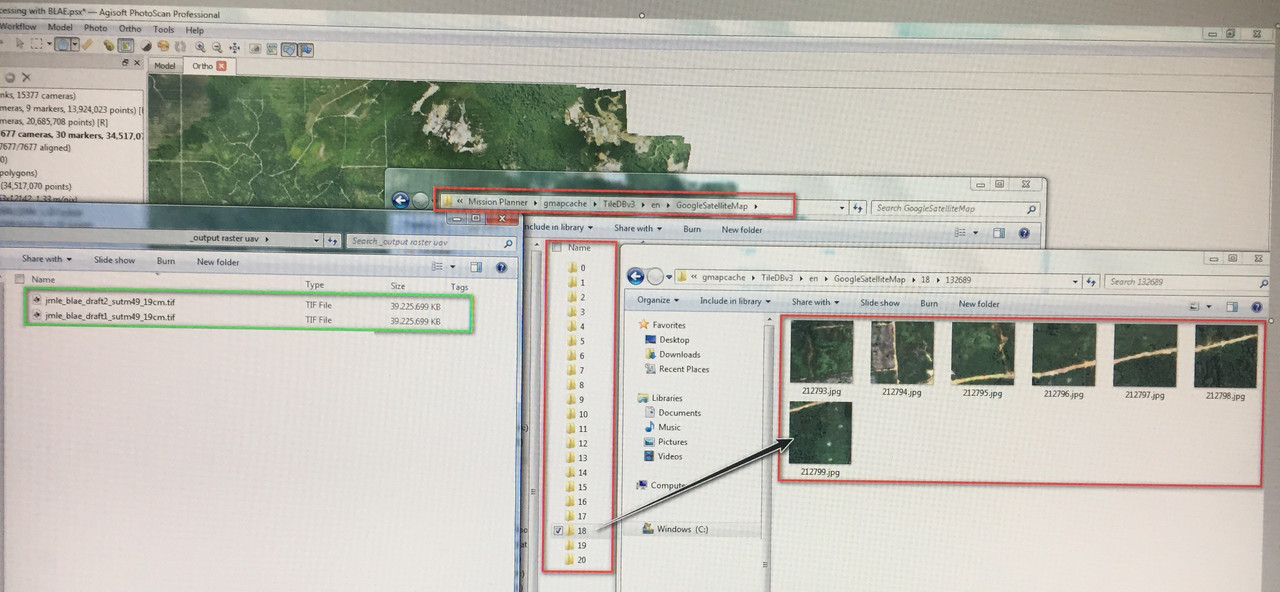The height and width of the screenshot is (592, 1280).
Task: Open the Ortho menu
Action: (x=130, y=29)
